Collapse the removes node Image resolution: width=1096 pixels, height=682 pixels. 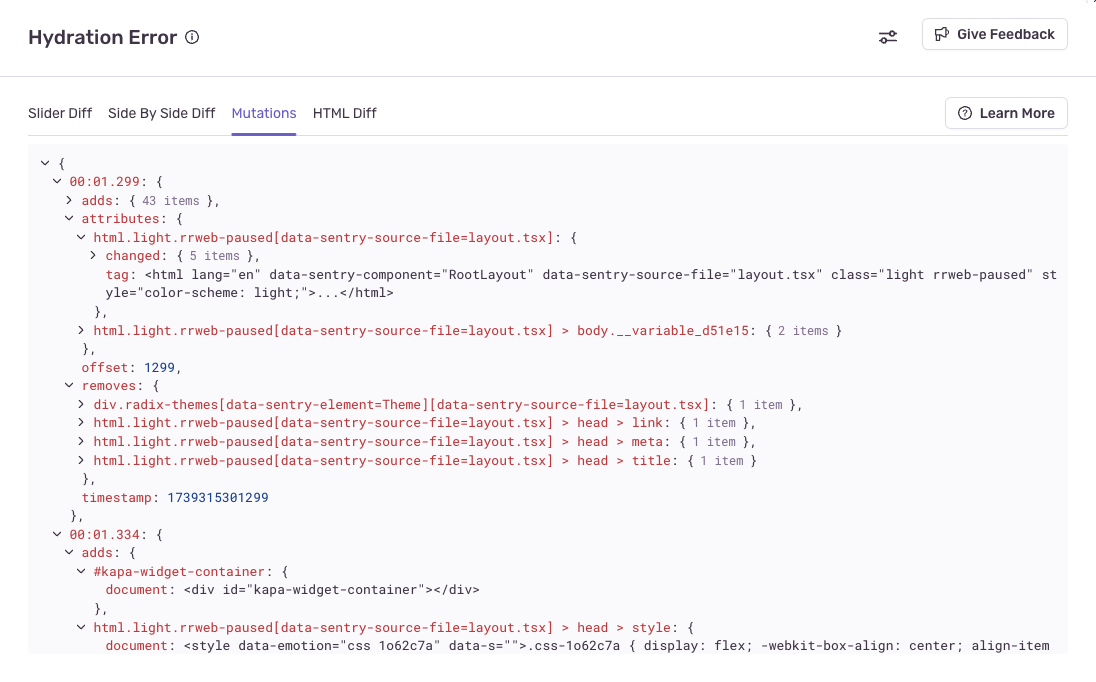(70, 385)
